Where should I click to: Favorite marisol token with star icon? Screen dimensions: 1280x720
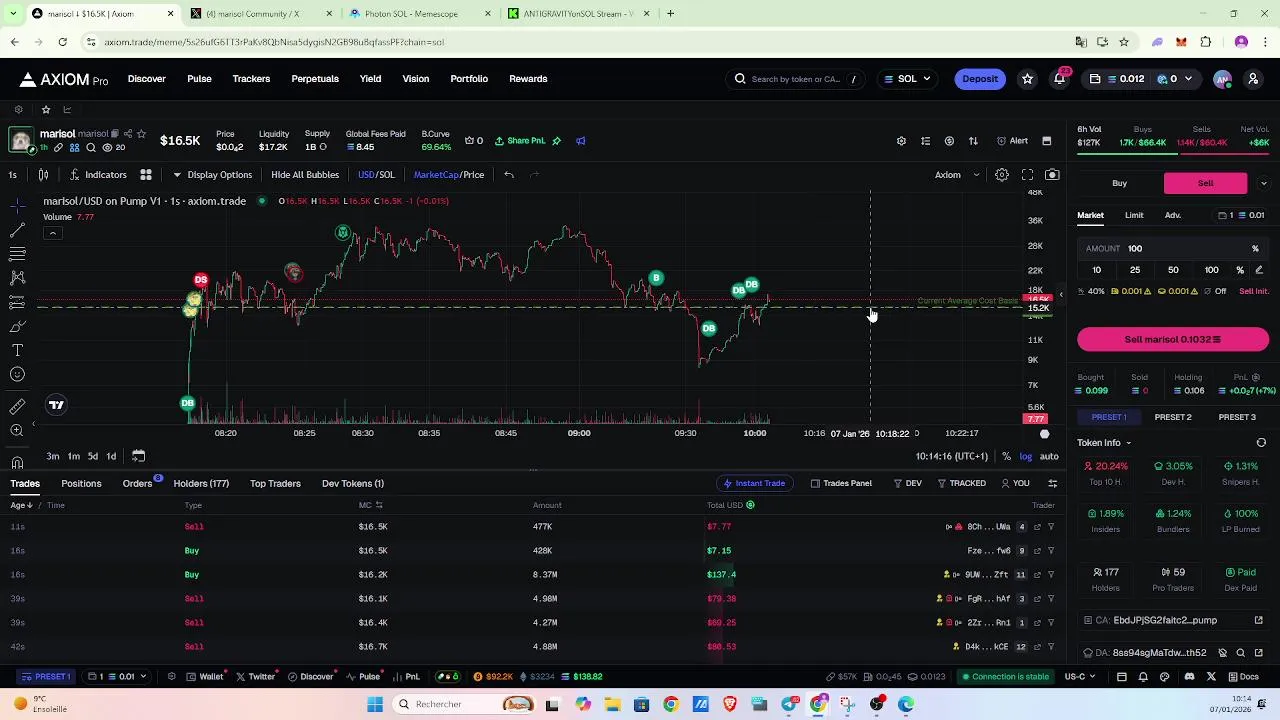(x=141, y=134)
